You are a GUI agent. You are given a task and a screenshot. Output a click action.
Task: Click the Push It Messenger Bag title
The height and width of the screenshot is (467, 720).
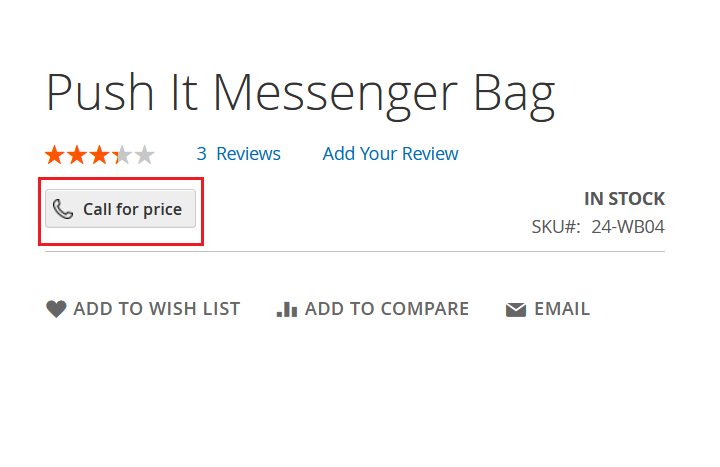300,92
